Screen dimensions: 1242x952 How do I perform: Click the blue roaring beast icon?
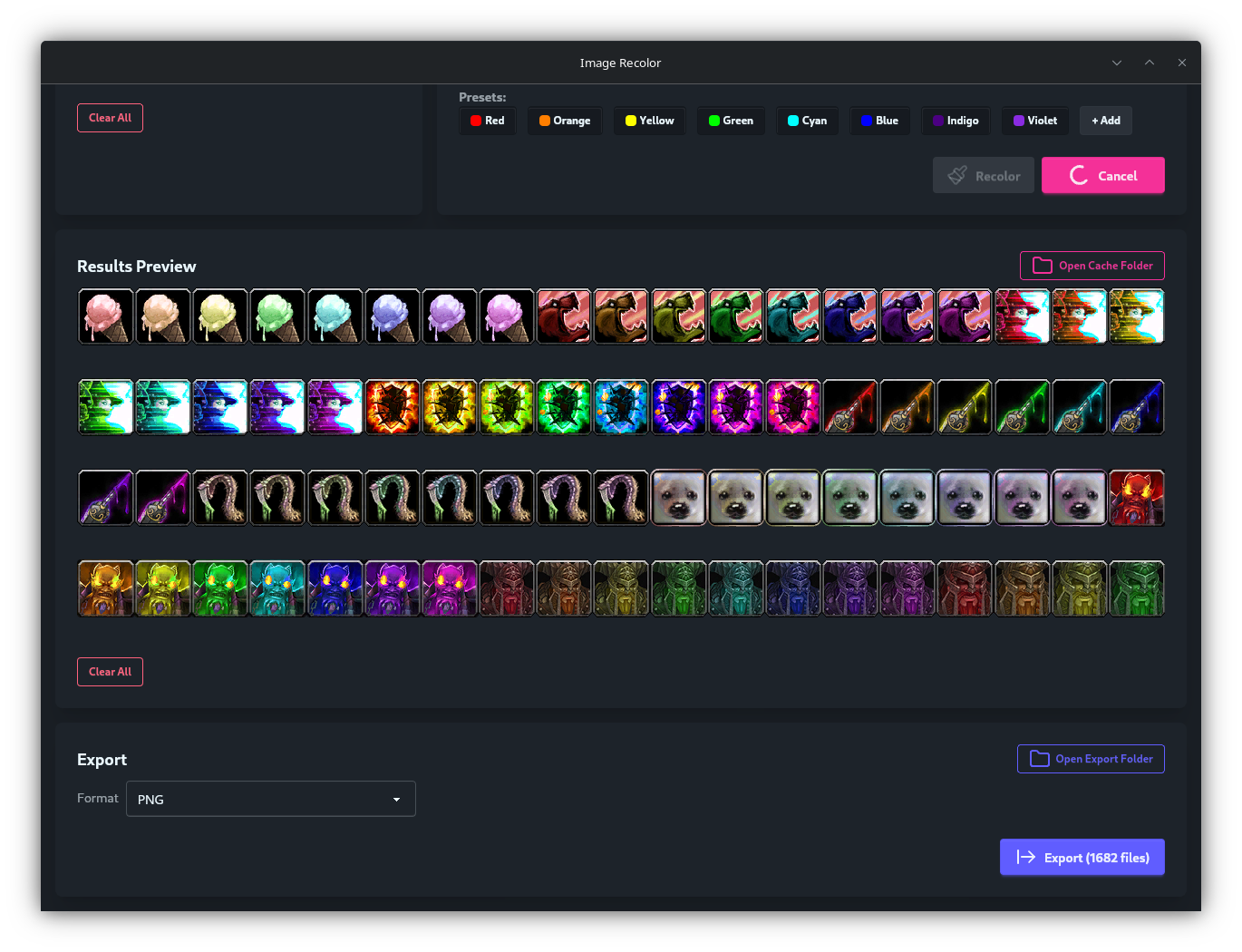coord(850,316)
